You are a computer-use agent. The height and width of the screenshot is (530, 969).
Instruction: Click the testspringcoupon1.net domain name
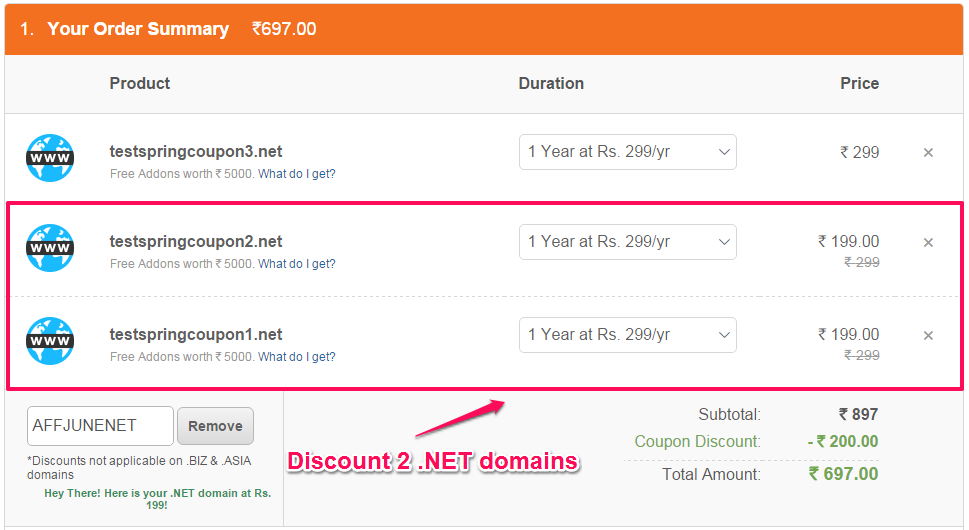pyautogui.click(x=196, y=334)
